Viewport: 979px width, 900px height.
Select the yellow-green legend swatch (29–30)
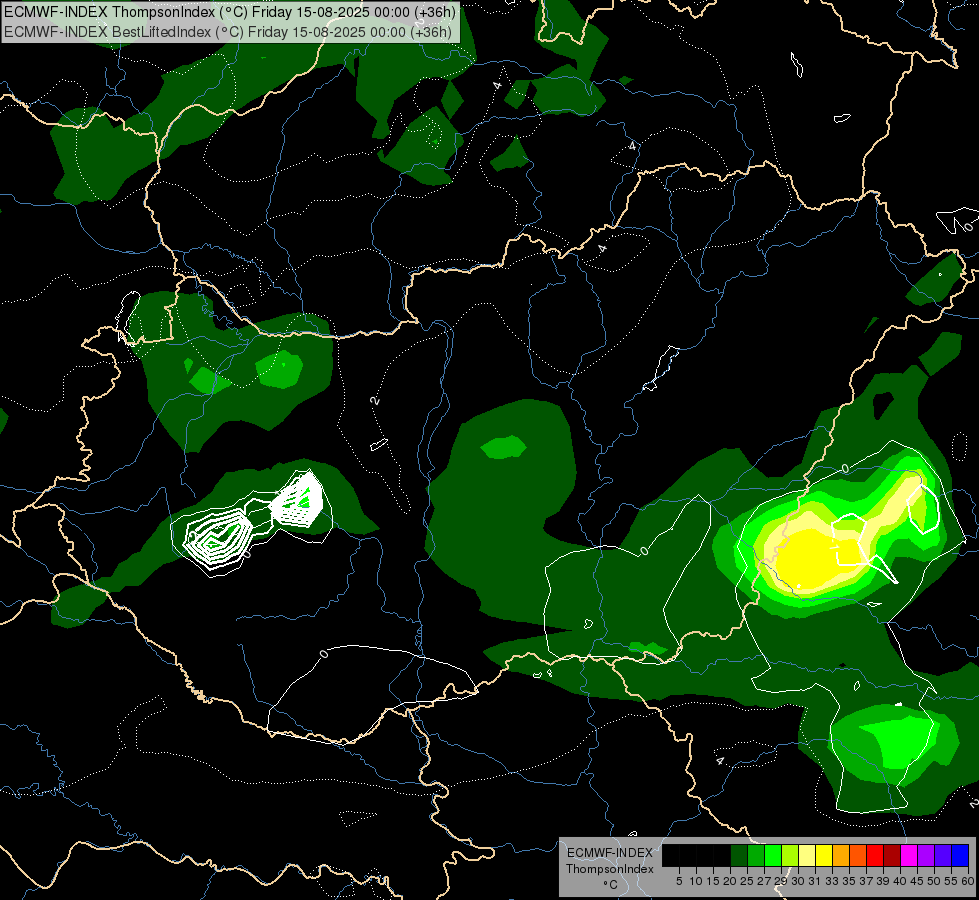coord(790,855)
